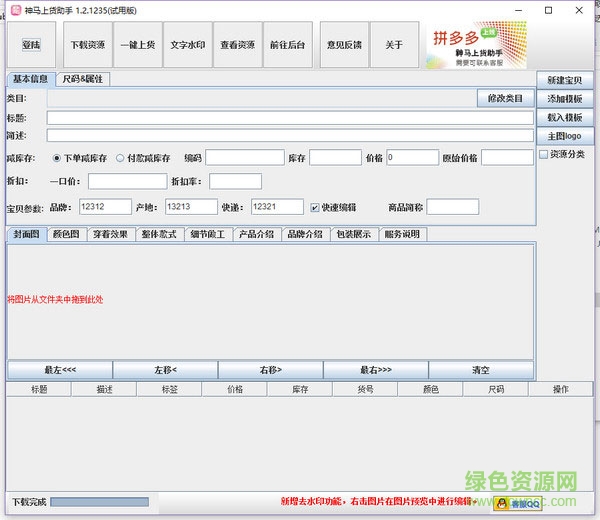This screenshot has width=600, height=520.
Task: Click the 右移> button
Action: coord(271,370)
